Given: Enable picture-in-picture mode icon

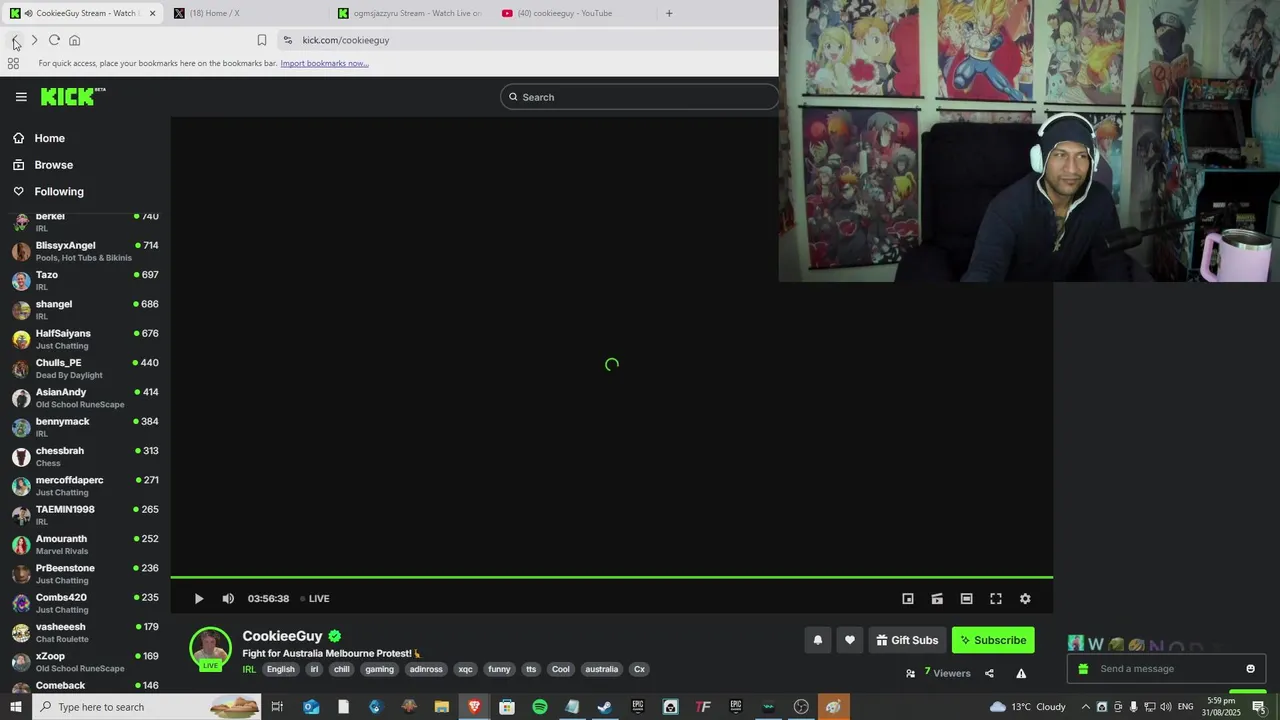Looking at the screenshot, I should click(908, 599).
